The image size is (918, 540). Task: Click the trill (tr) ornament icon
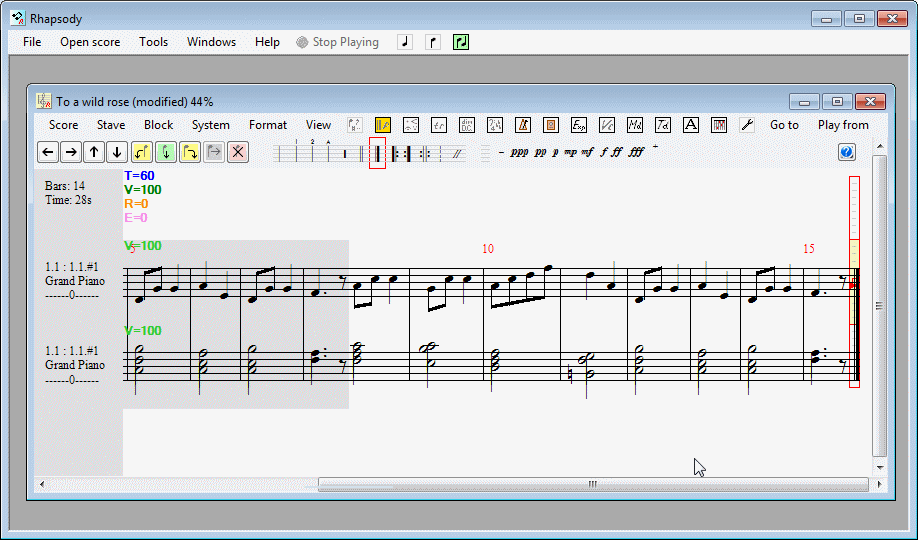pyautogui.click(x=438, y=125)
